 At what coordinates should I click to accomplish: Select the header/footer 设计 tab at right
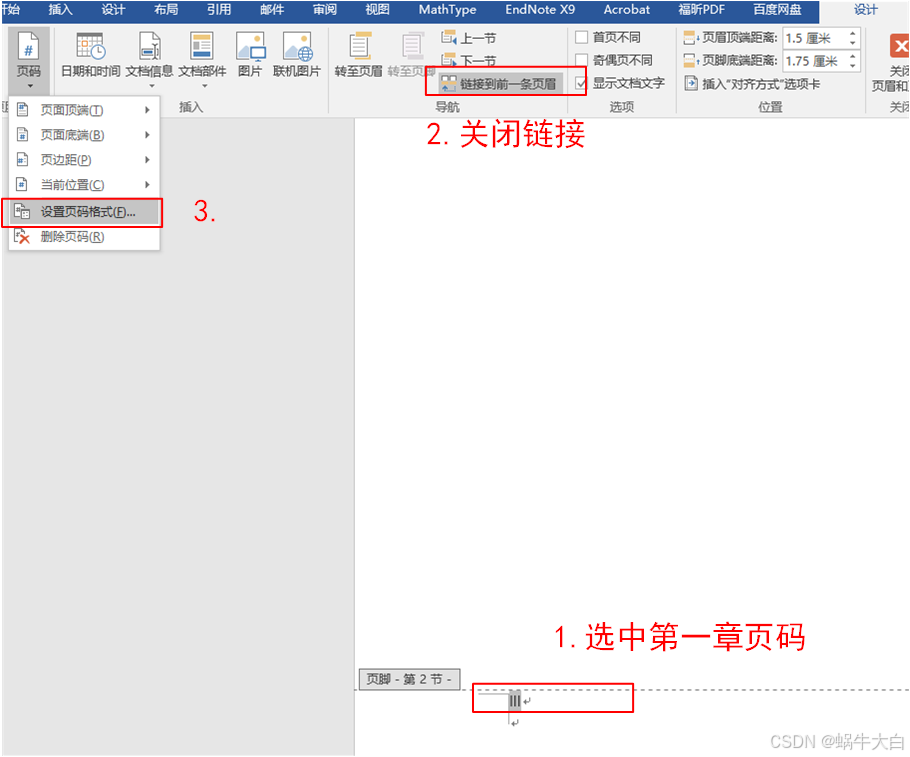pyautogui.click(x=865, y=9)
